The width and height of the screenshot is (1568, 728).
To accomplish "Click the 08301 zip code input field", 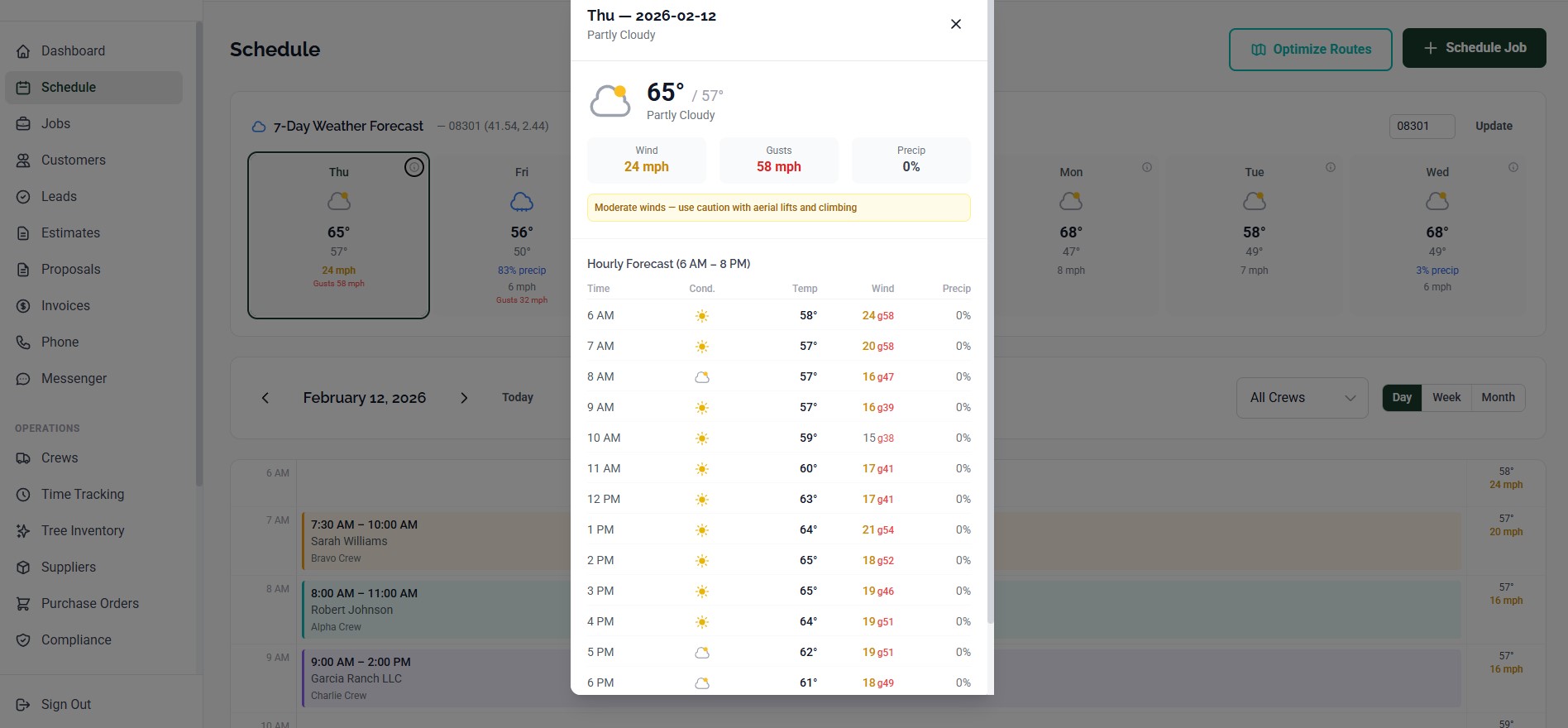I will click(x=1422, y=126).
